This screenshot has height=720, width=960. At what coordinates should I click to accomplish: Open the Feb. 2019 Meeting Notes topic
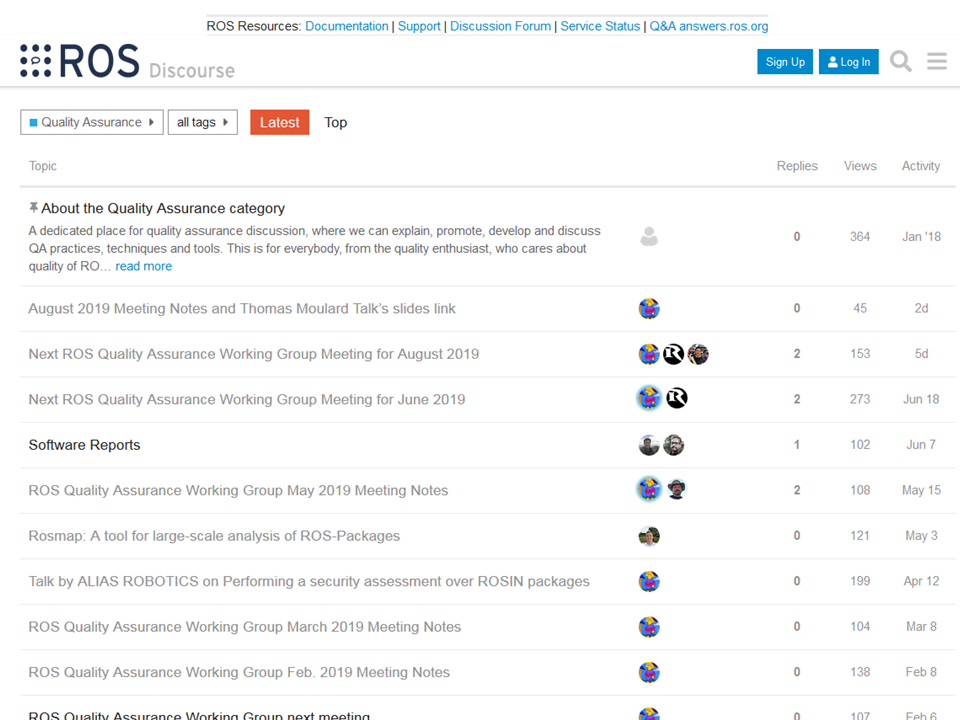(x=239, y=672)
